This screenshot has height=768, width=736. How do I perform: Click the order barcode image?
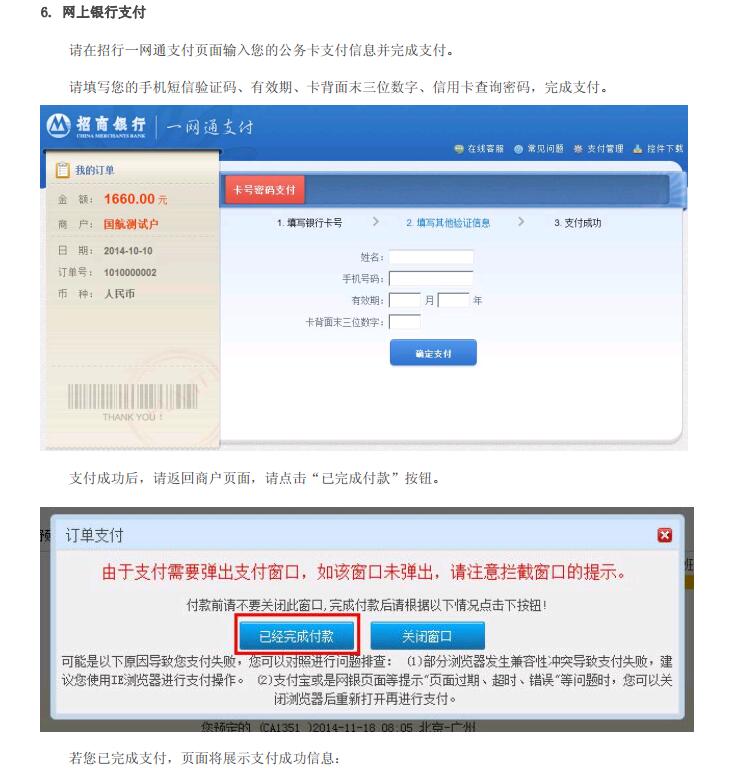pos(133,396)
